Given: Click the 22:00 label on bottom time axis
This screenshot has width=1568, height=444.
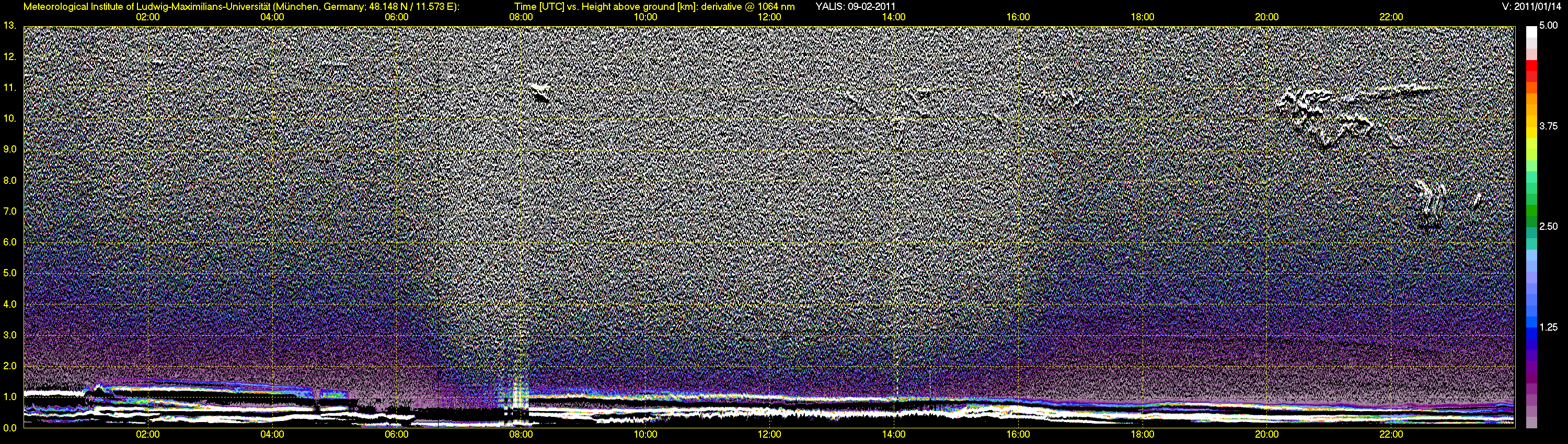Looking at the screenshot, I should pos(1391,434).
